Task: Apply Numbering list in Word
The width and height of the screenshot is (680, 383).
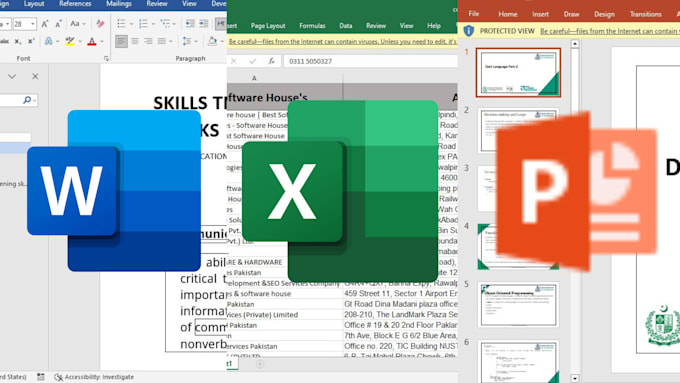Action: pos(143,24)
